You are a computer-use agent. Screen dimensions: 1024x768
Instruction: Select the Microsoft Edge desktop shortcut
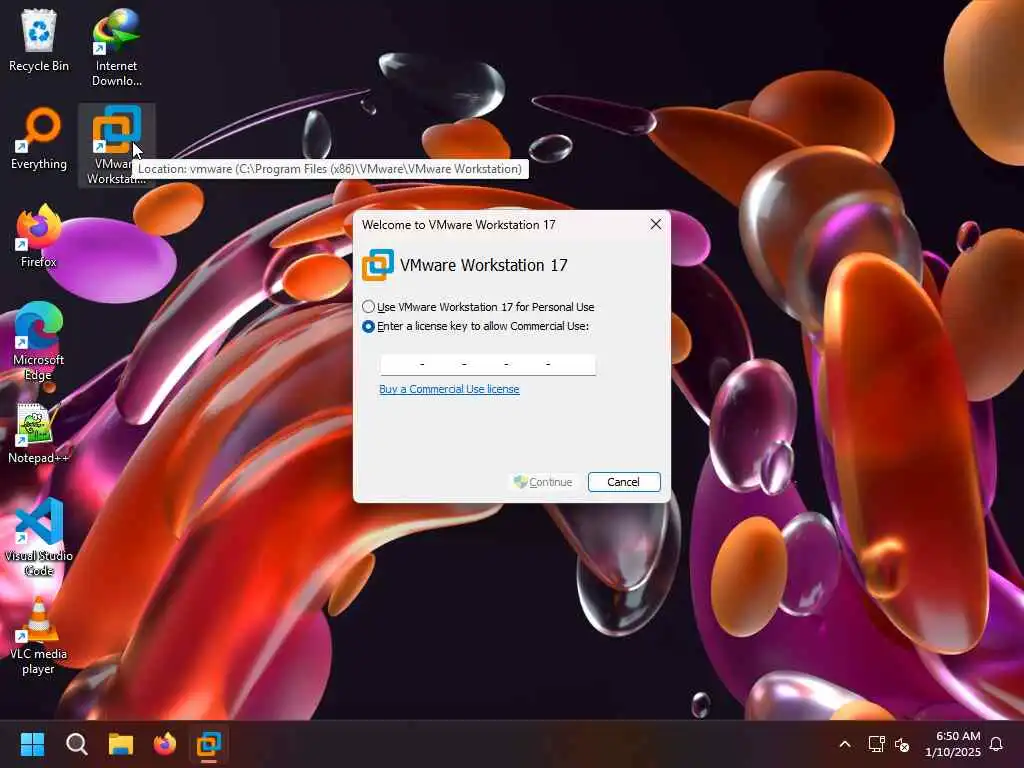coord(39,341)
